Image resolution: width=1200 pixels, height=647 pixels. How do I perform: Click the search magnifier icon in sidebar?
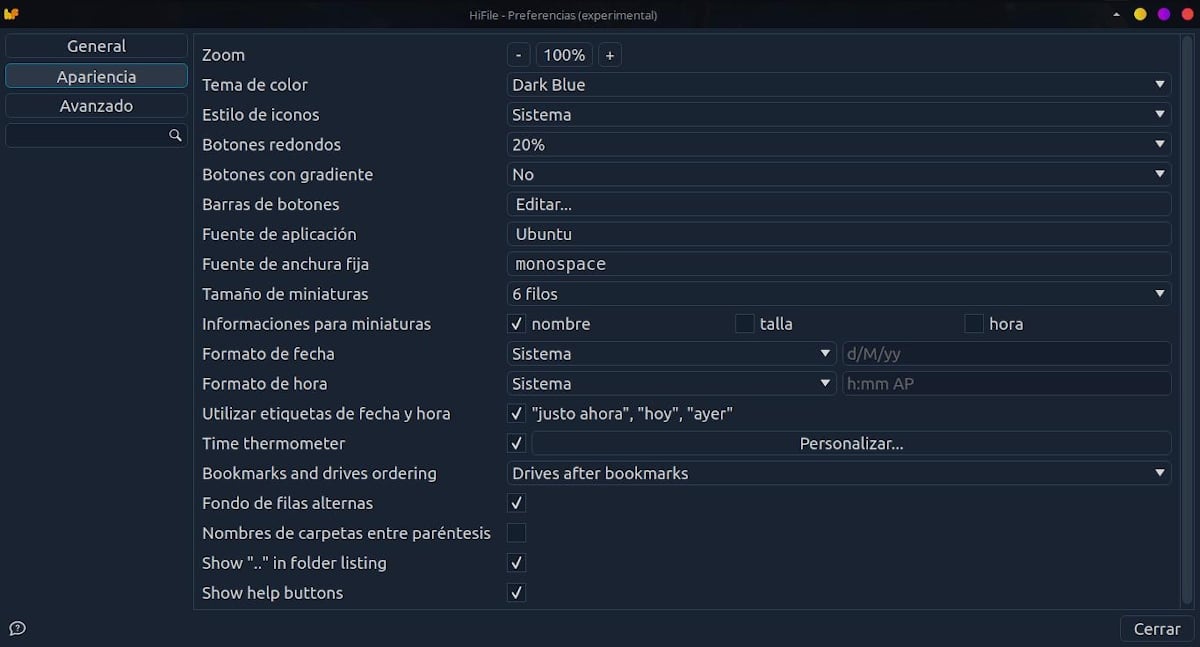tap(175, 135)
